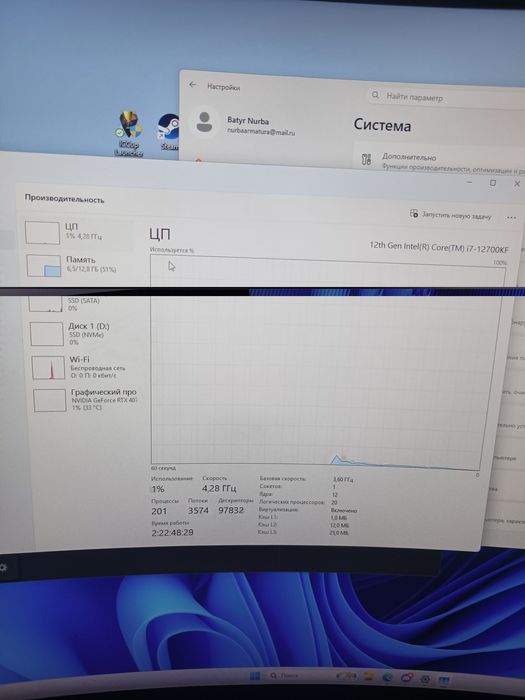Open File Explorer from the taskbar

tap(369, 677)
